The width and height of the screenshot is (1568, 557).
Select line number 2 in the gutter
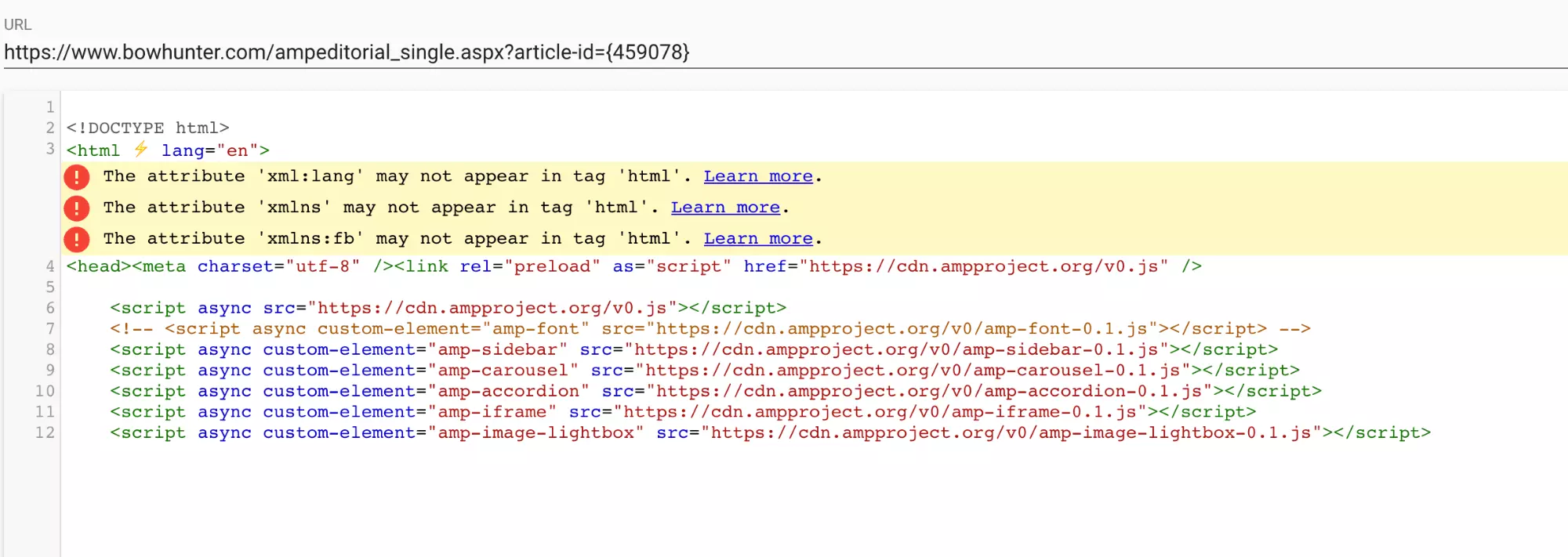50,128
